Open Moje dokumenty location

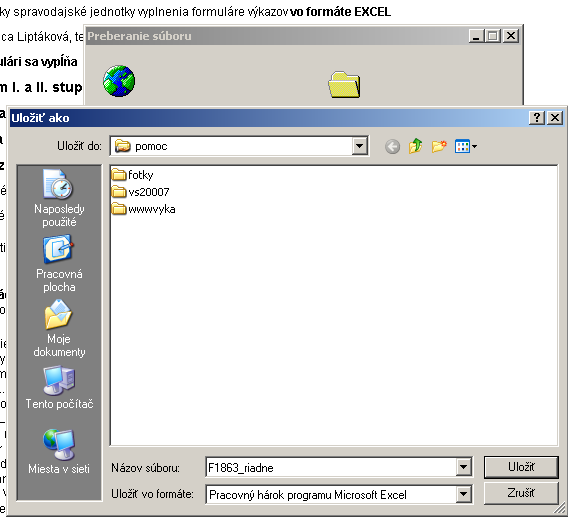pyautogui.click(x=59, y=329)
